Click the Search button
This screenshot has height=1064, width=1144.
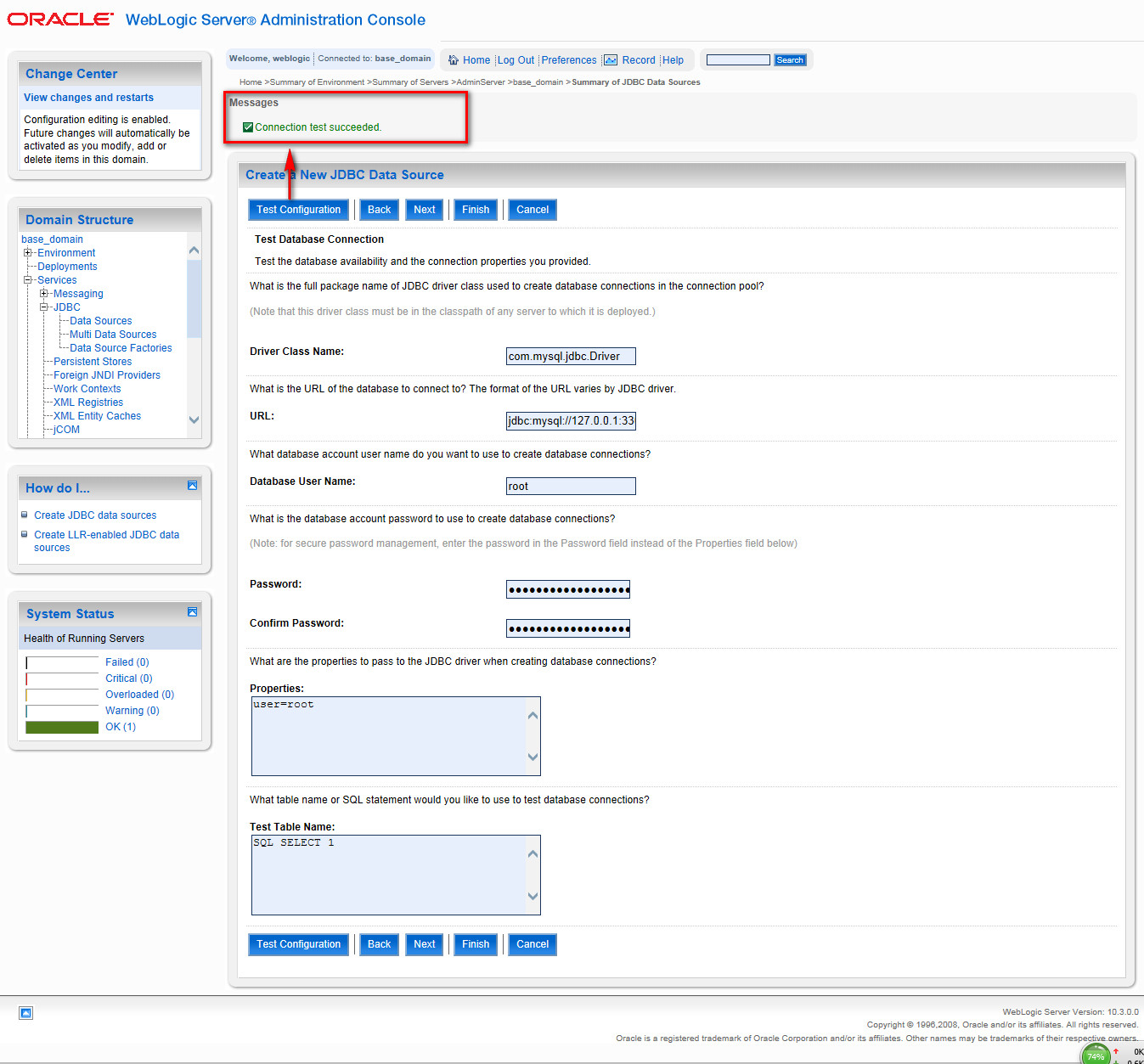coord(790,60)
